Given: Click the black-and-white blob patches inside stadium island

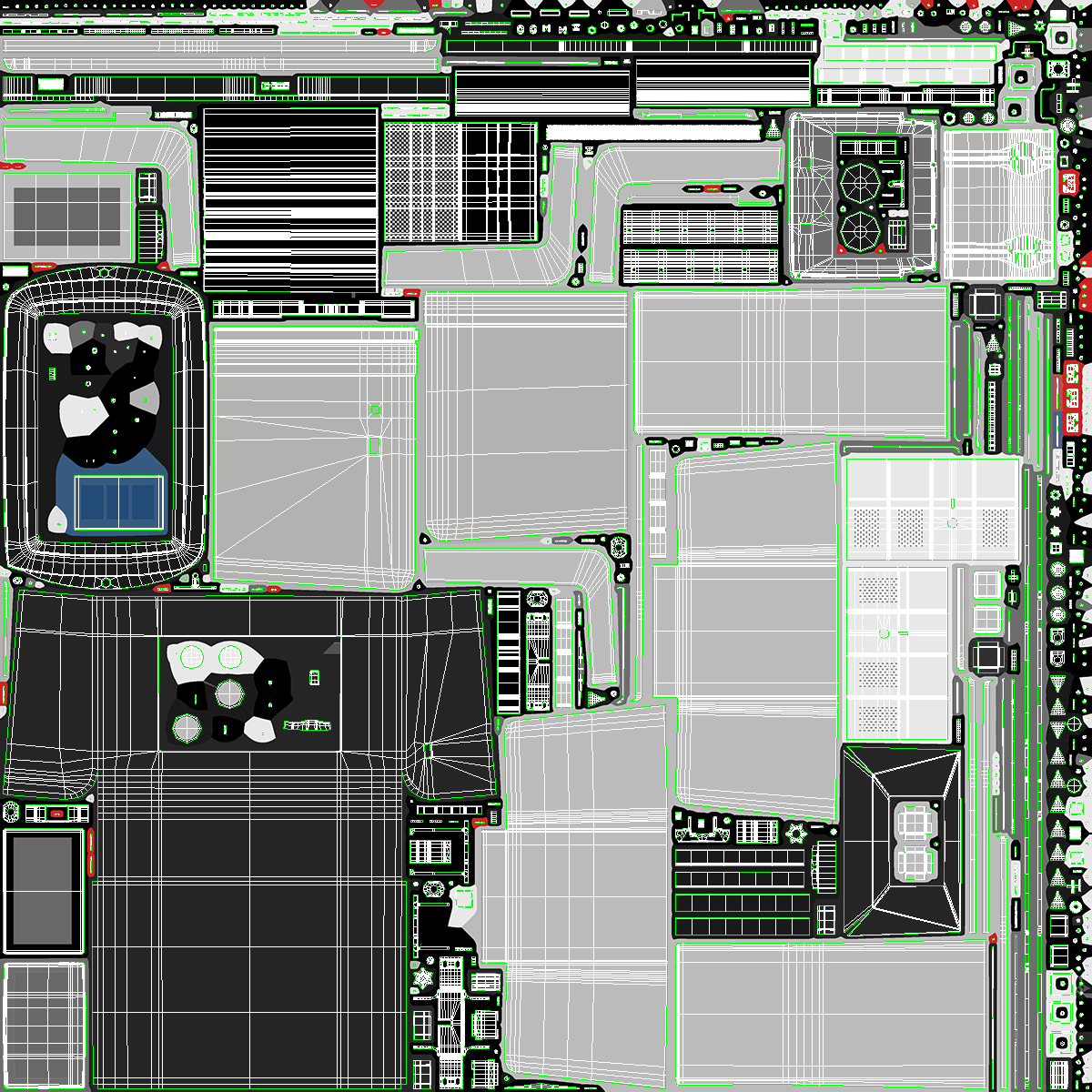Looking at the screenshot, I should (x=103, y=391).
